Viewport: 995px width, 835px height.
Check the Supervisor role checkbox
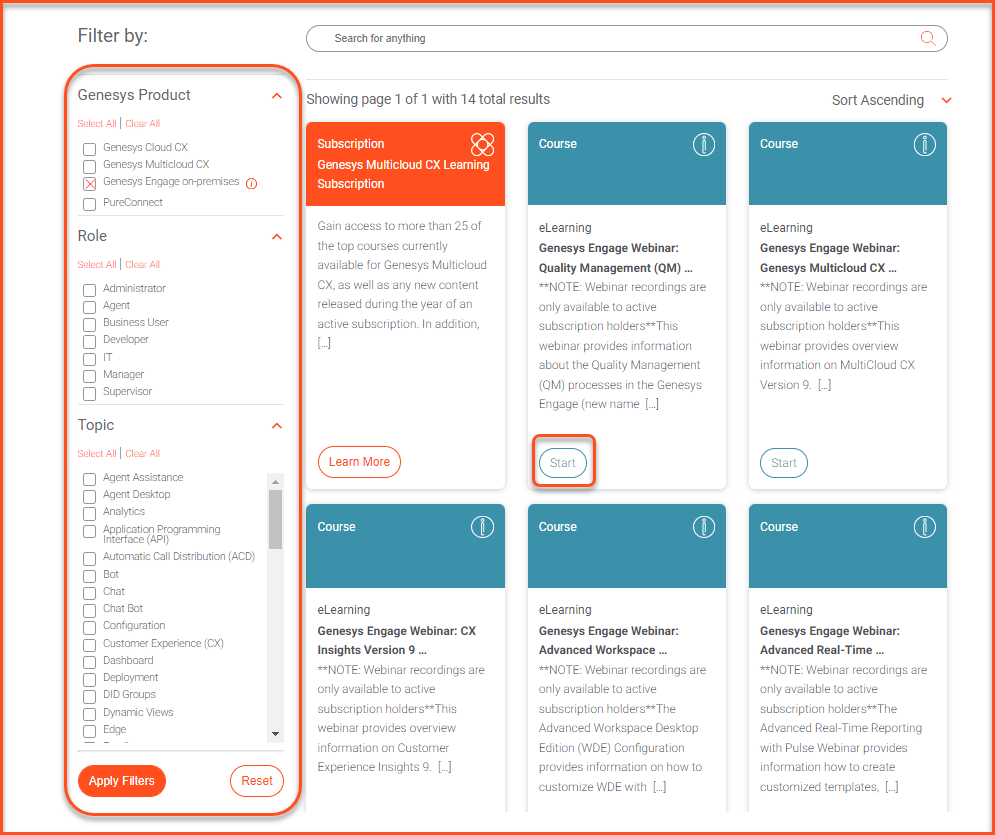pos(89,393)
